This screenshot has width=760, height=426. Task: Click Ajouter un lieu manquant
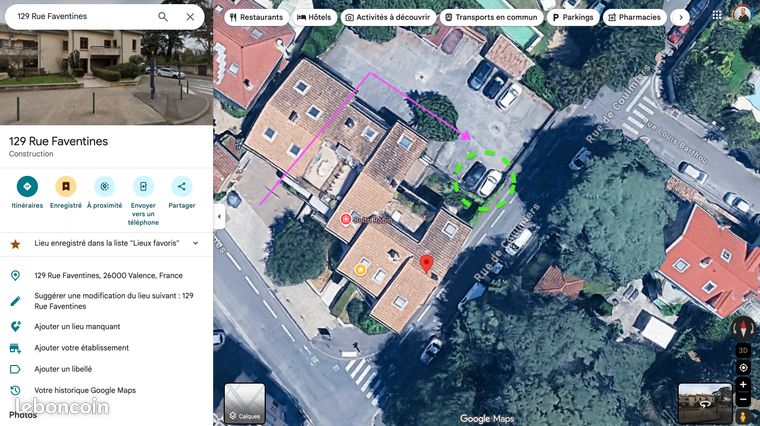coord(77,327)
